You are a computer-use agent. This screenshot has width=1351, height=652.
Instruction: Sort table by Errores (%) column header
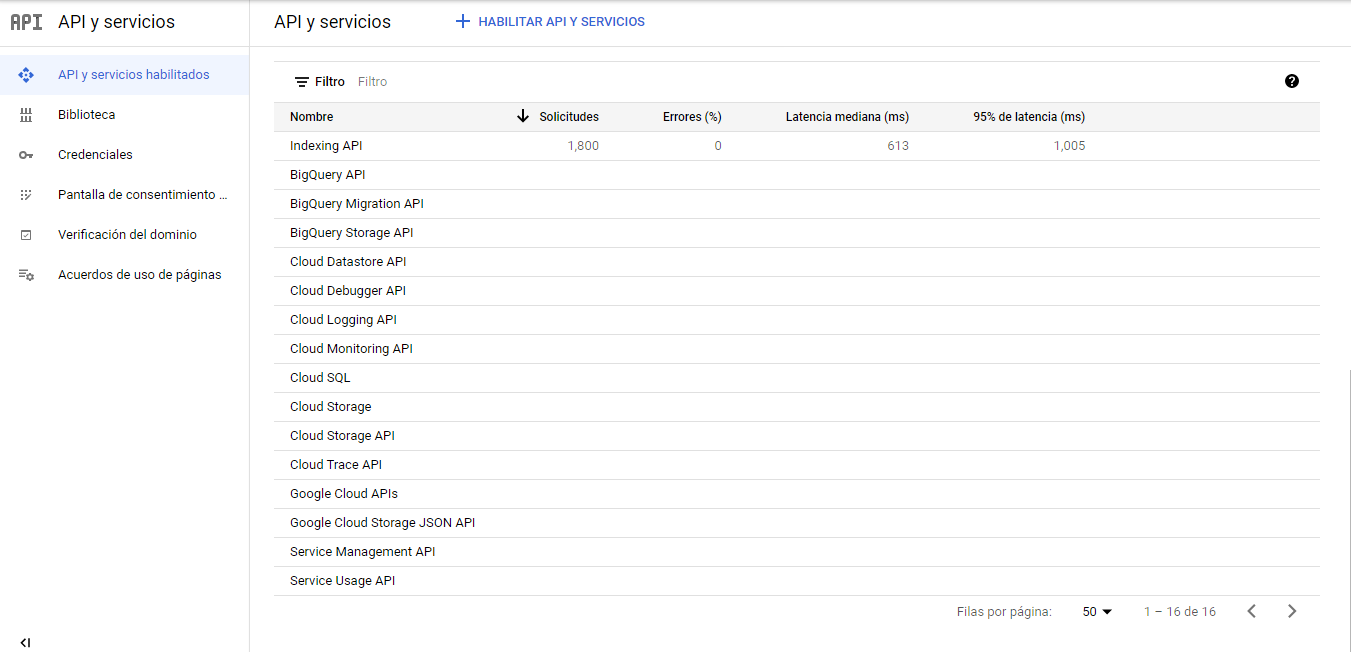coord(692,117)
